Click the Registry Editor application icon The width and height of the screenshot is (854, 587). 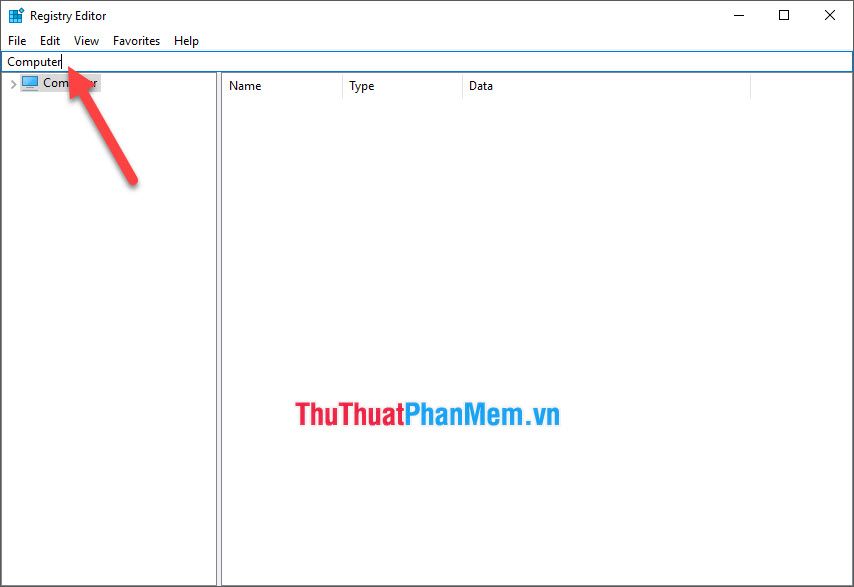tap(14, 15)
